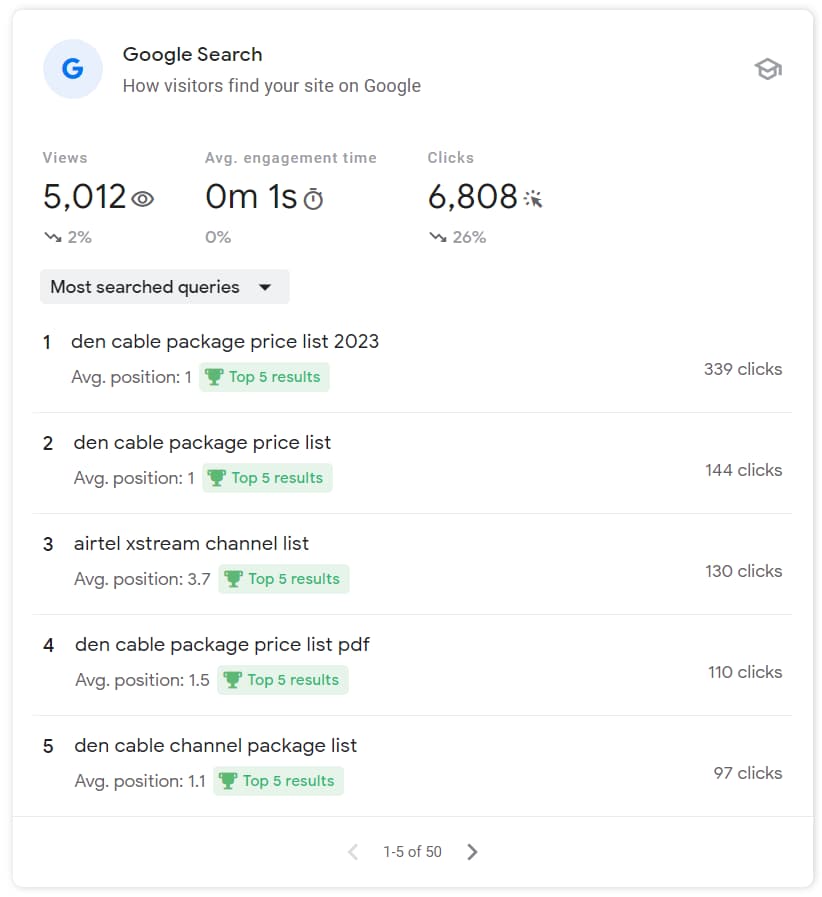The width and height of the screenshot is (822, 897).
Task: Click the 1-5 of 50 pagination text
Action: pyautogui.click(x=412, y=852)
